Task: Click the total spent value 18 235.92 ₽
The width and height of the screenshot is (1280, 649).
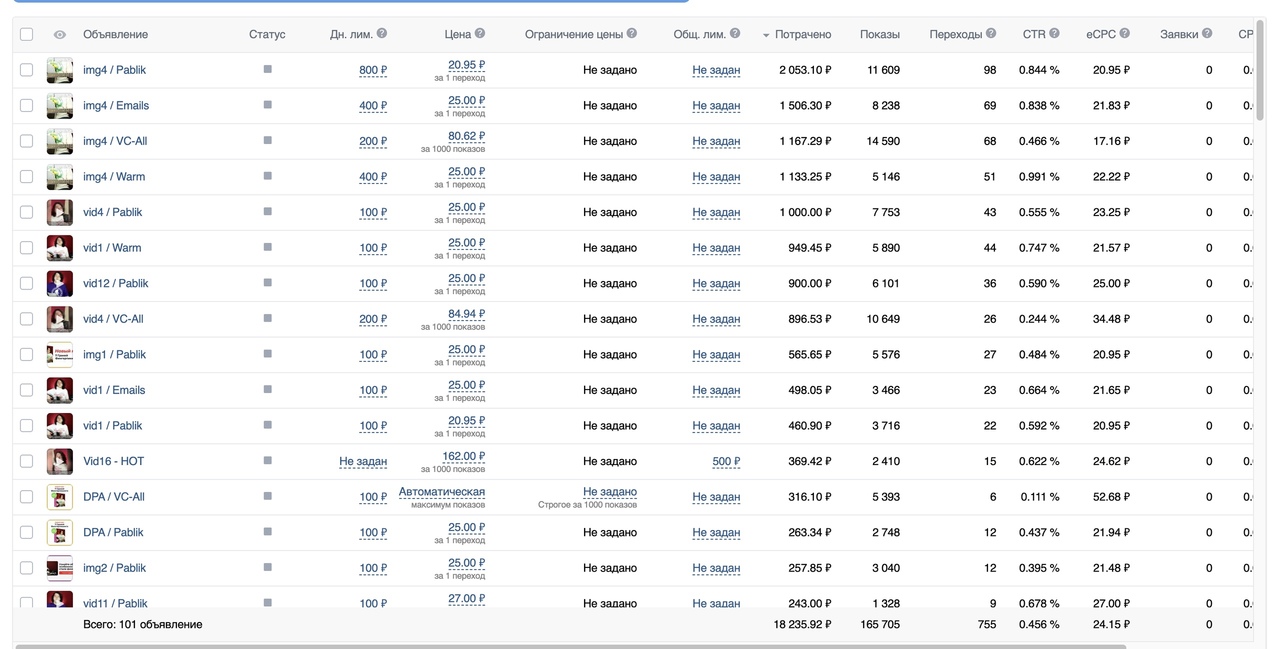Action: 802,624
